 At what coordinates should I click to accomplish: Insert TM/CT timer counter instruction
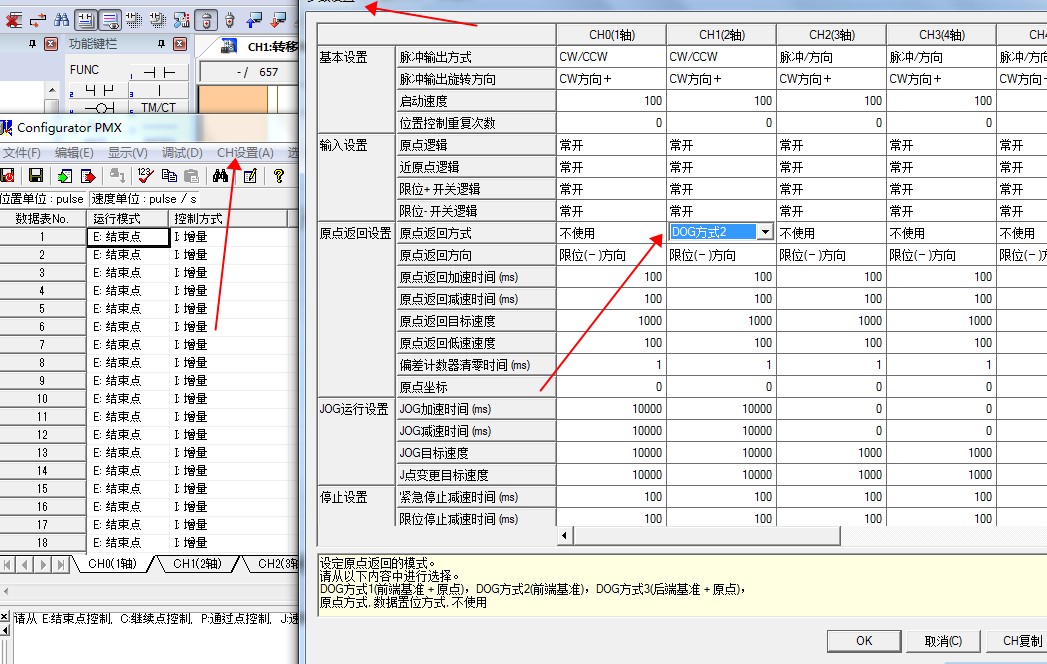tap(158, 108)
